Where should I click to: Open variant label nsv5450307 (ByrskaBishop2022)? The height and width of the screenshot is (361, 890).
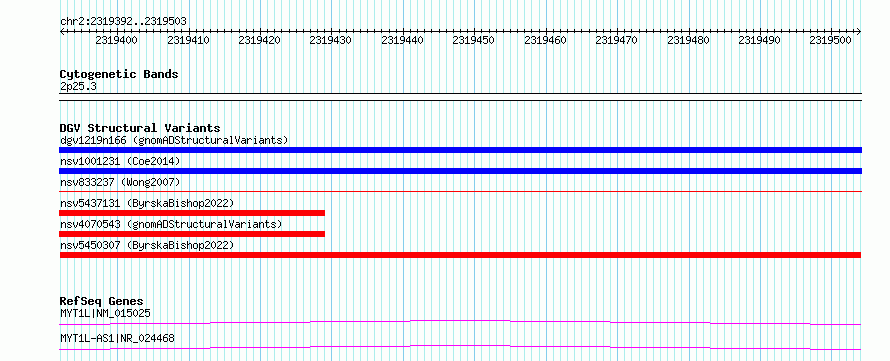[147, 245]
